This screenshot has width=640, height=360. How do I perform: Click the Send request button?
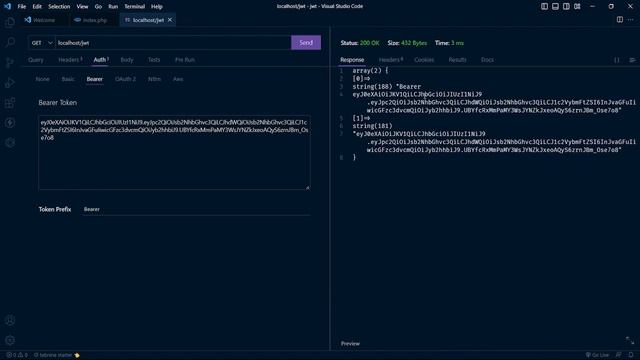pos(306,42)
